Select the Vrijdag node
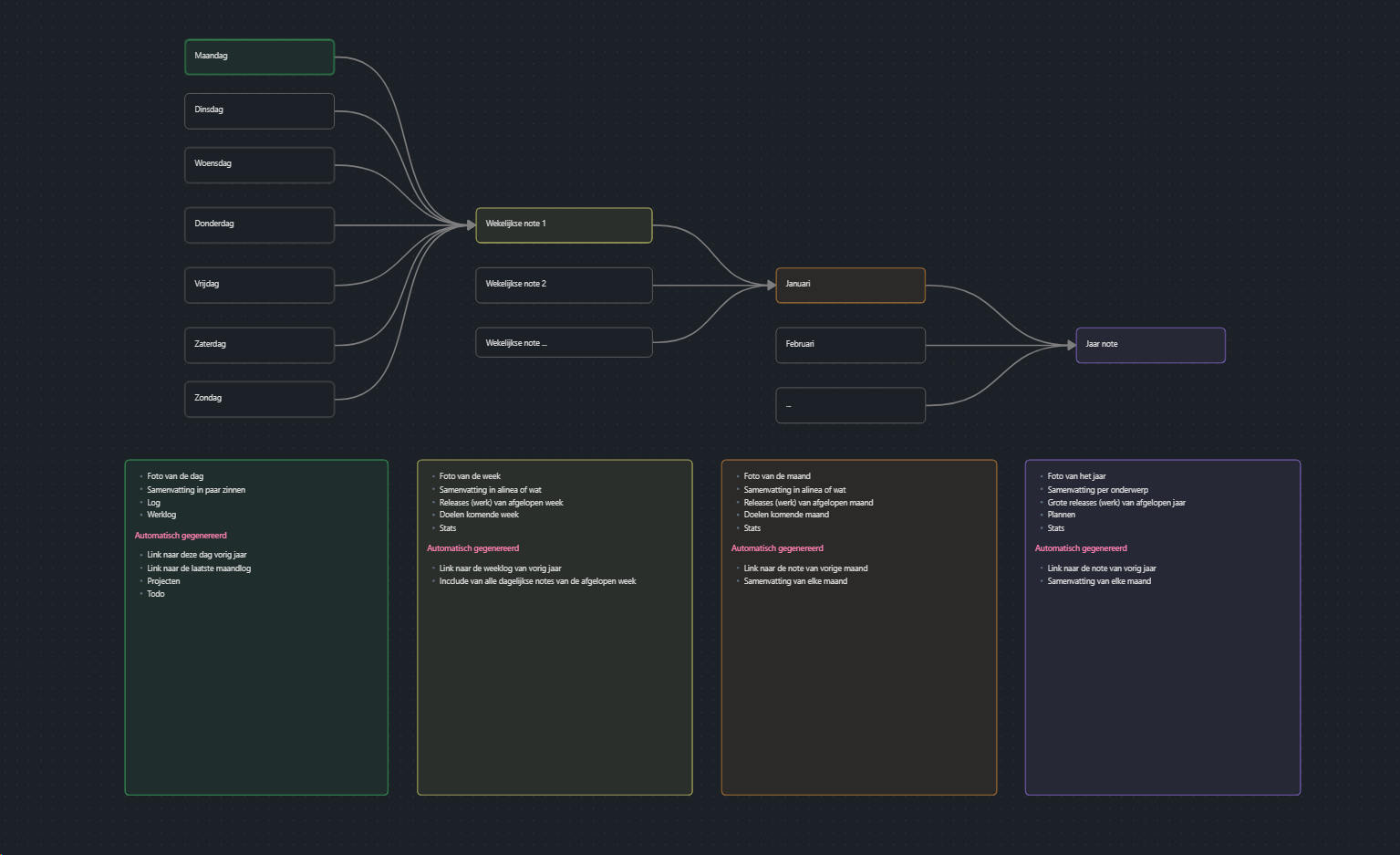 259,285
